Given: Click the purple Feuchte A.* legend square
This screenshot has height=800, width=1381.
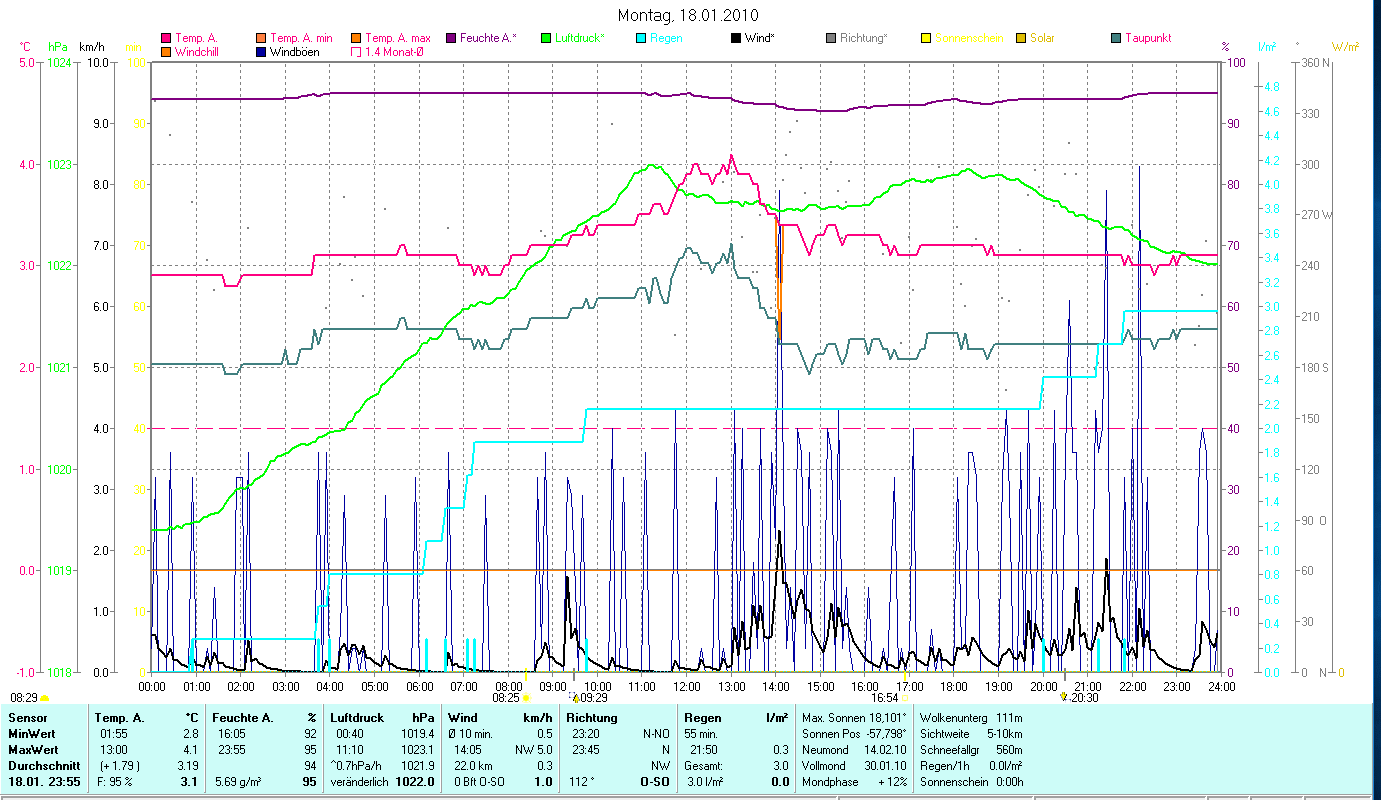Looking at the screenshot, I should pyautogui.click(x=451, y=38).
